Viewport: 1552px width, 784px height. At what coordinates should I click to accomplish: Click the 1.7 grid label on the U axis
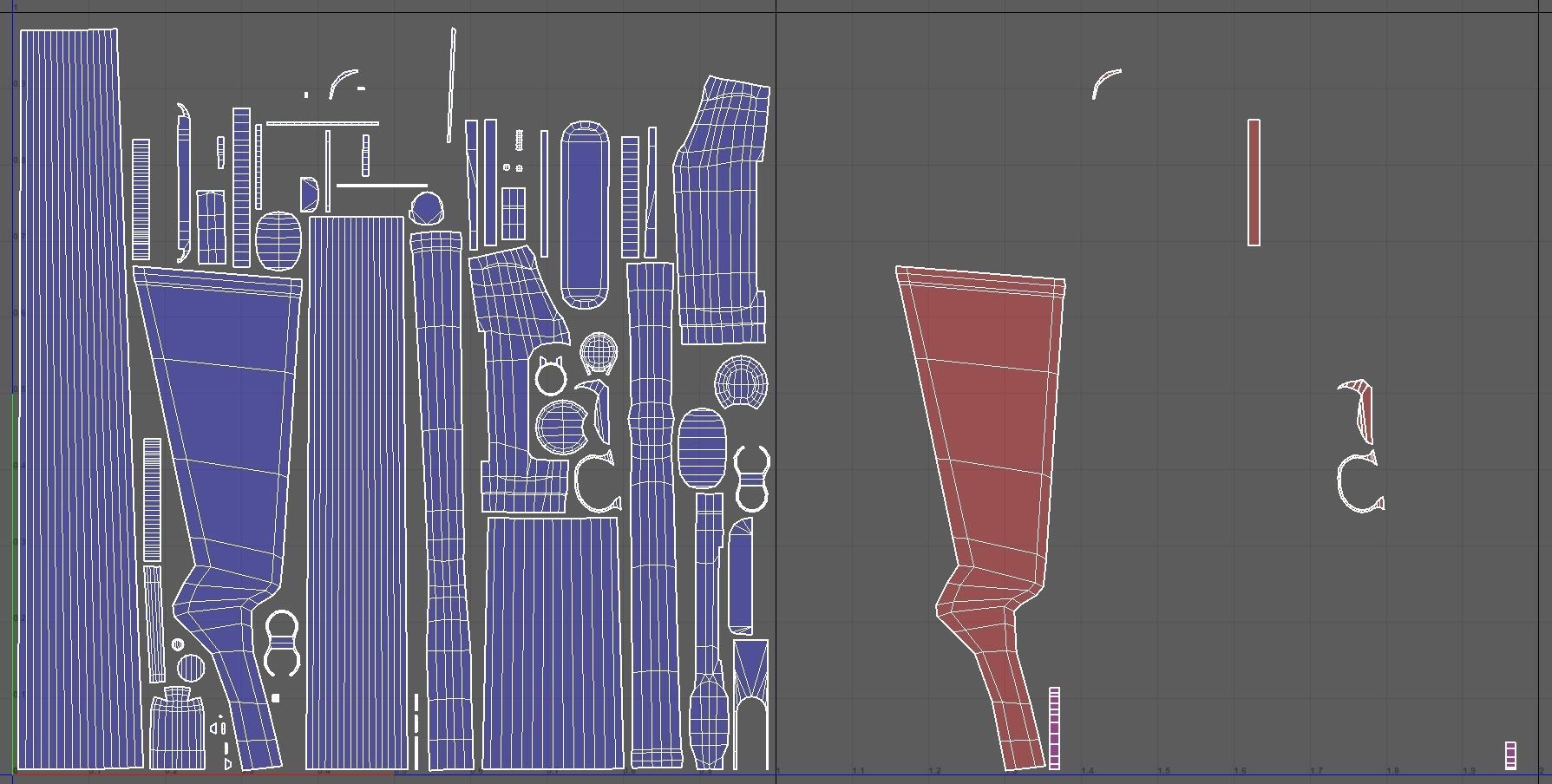(1316, 771)
